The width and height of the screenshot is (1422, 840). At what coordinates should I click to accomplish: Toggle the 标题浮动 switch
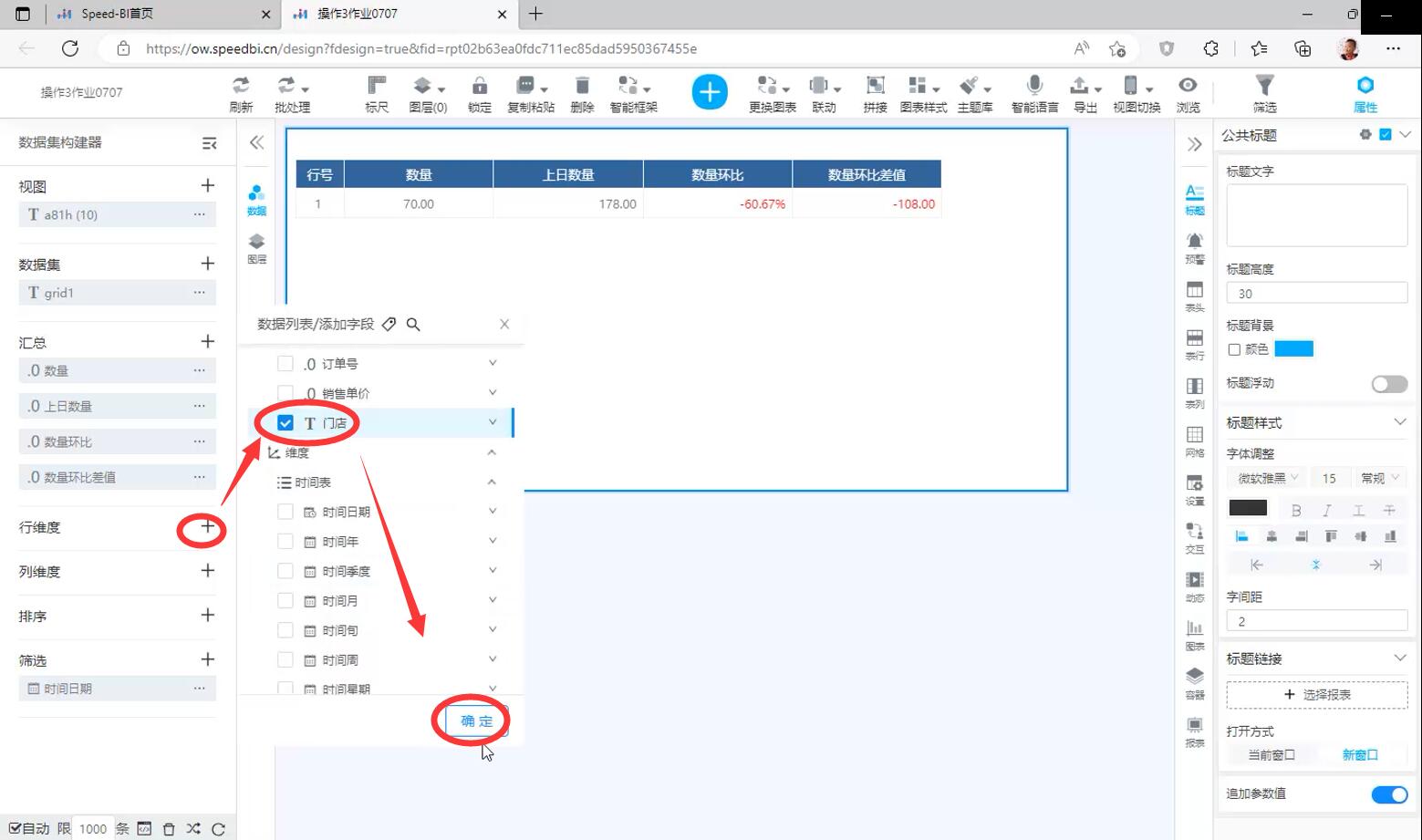pos(1389,384)
